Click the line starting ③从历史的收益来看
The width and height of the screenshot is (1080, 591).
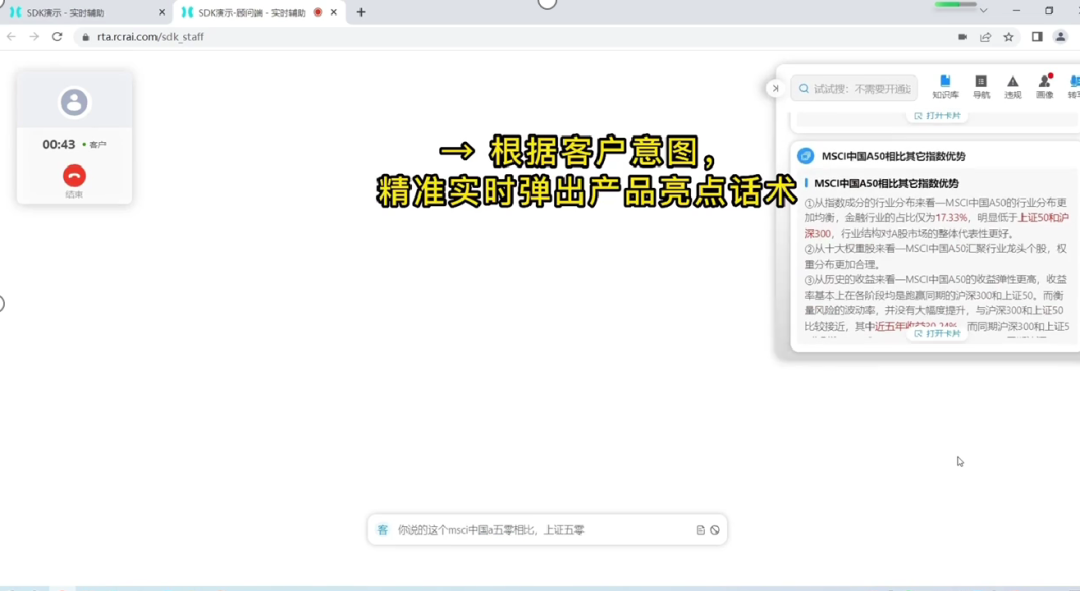click(x=935, y=280)
